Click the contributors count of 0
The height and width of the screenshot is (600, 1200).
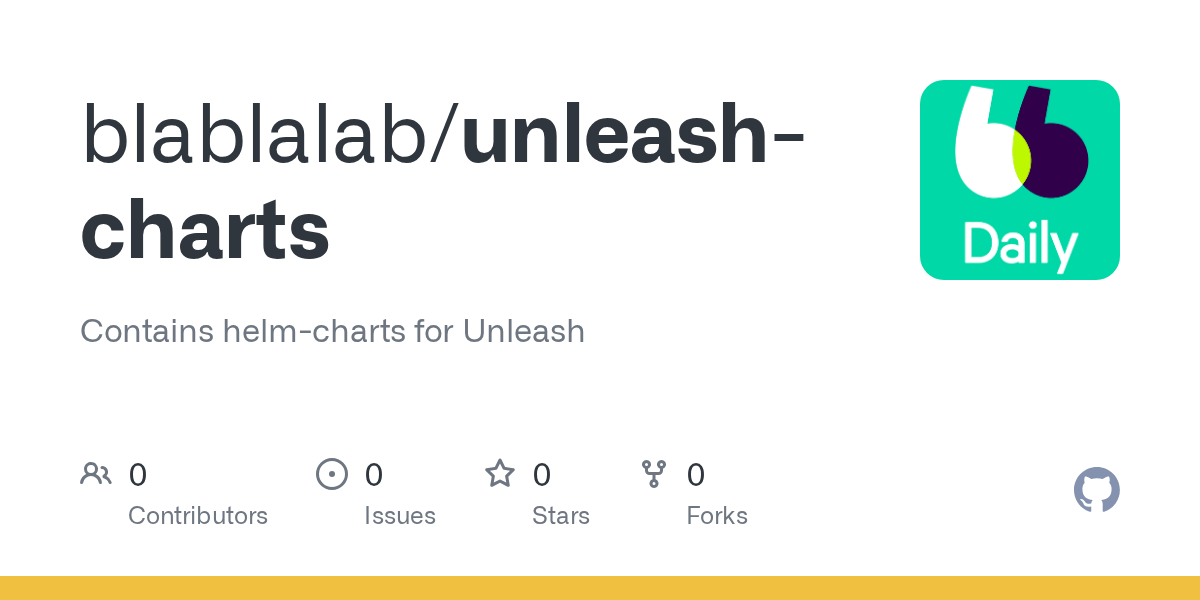coord(138,474)
